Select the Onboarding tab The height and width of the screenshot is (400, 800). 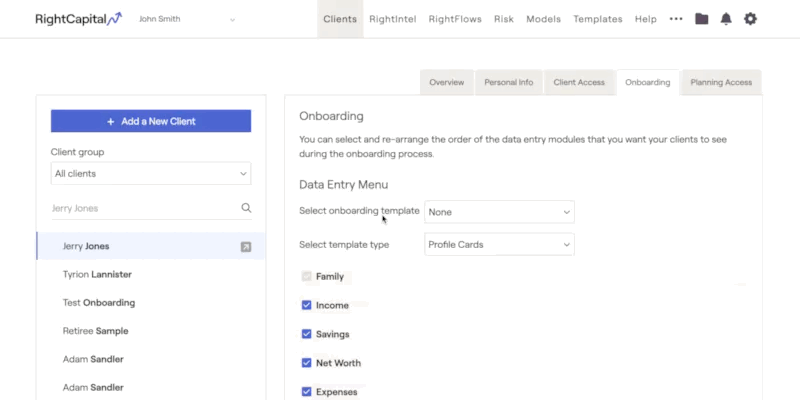647,82
